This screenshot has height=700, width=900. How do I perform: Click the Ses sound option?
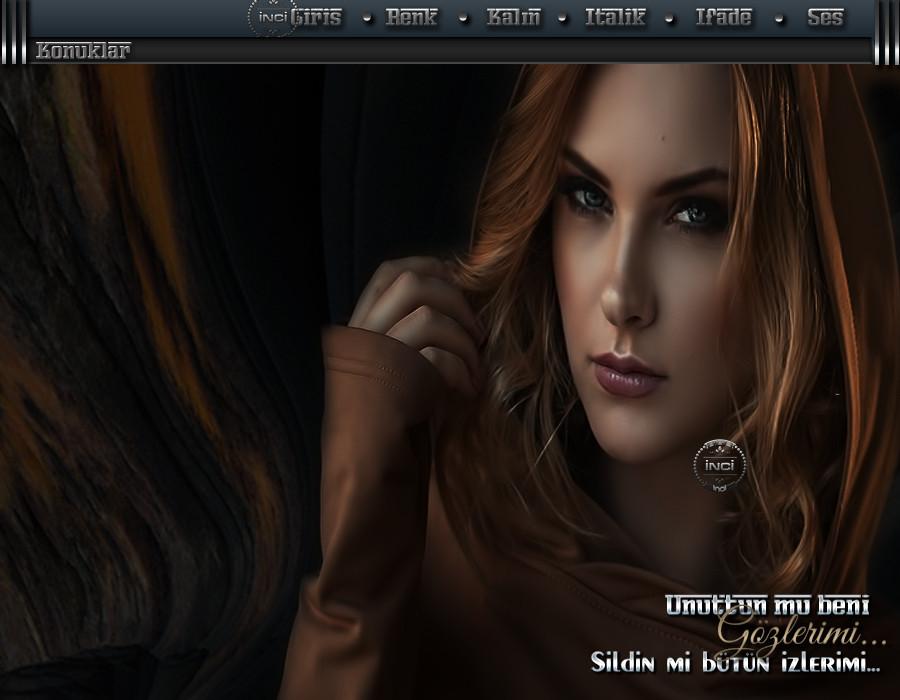(825, 17)
